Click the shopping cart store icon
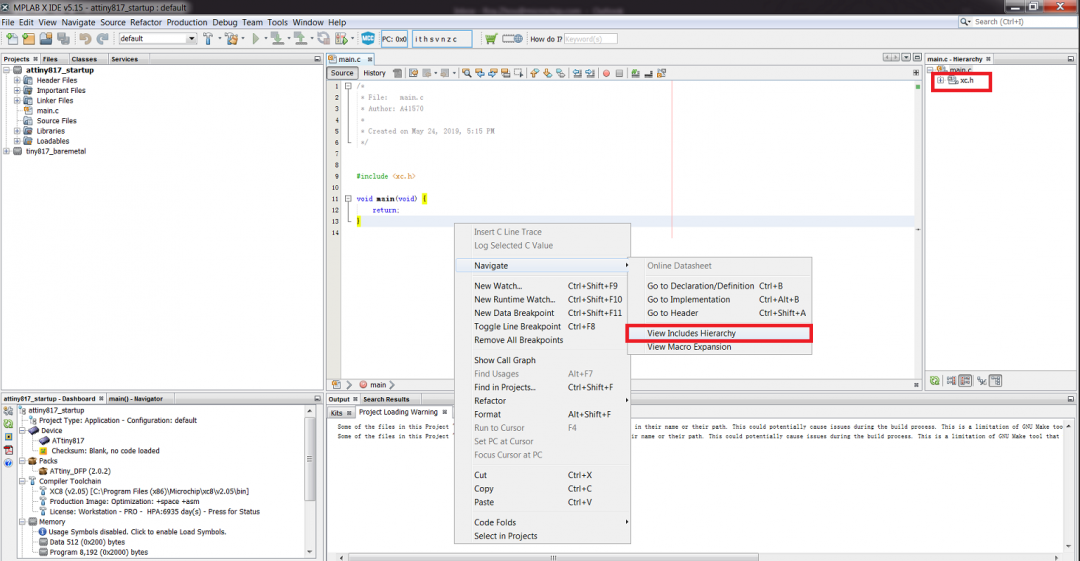 click(x=490, y=39)
